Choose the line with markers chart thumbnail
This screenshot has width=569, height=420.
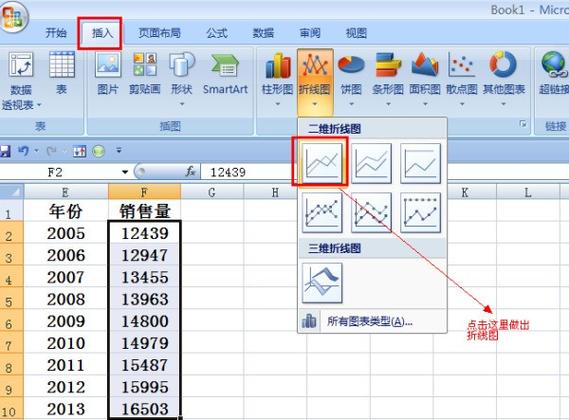[x=322, y=212]
